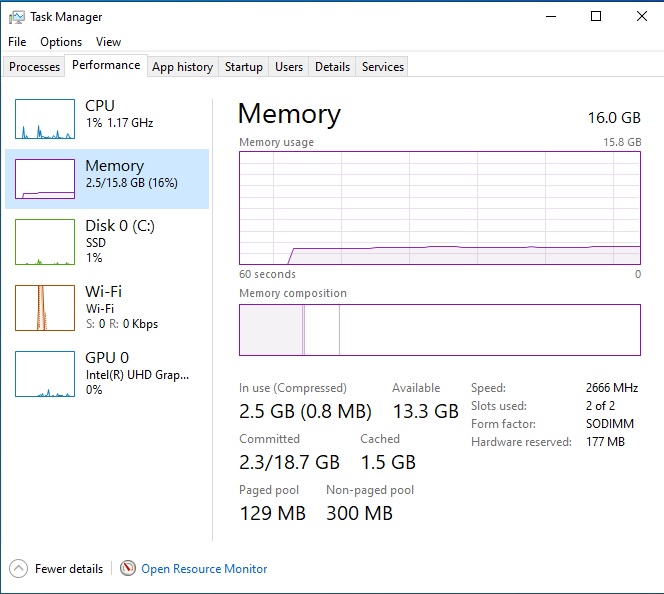Screen dimensions: 664x594
Task: Switch to the Details tab
Action: pyautogui.click(x=332, y=67)
